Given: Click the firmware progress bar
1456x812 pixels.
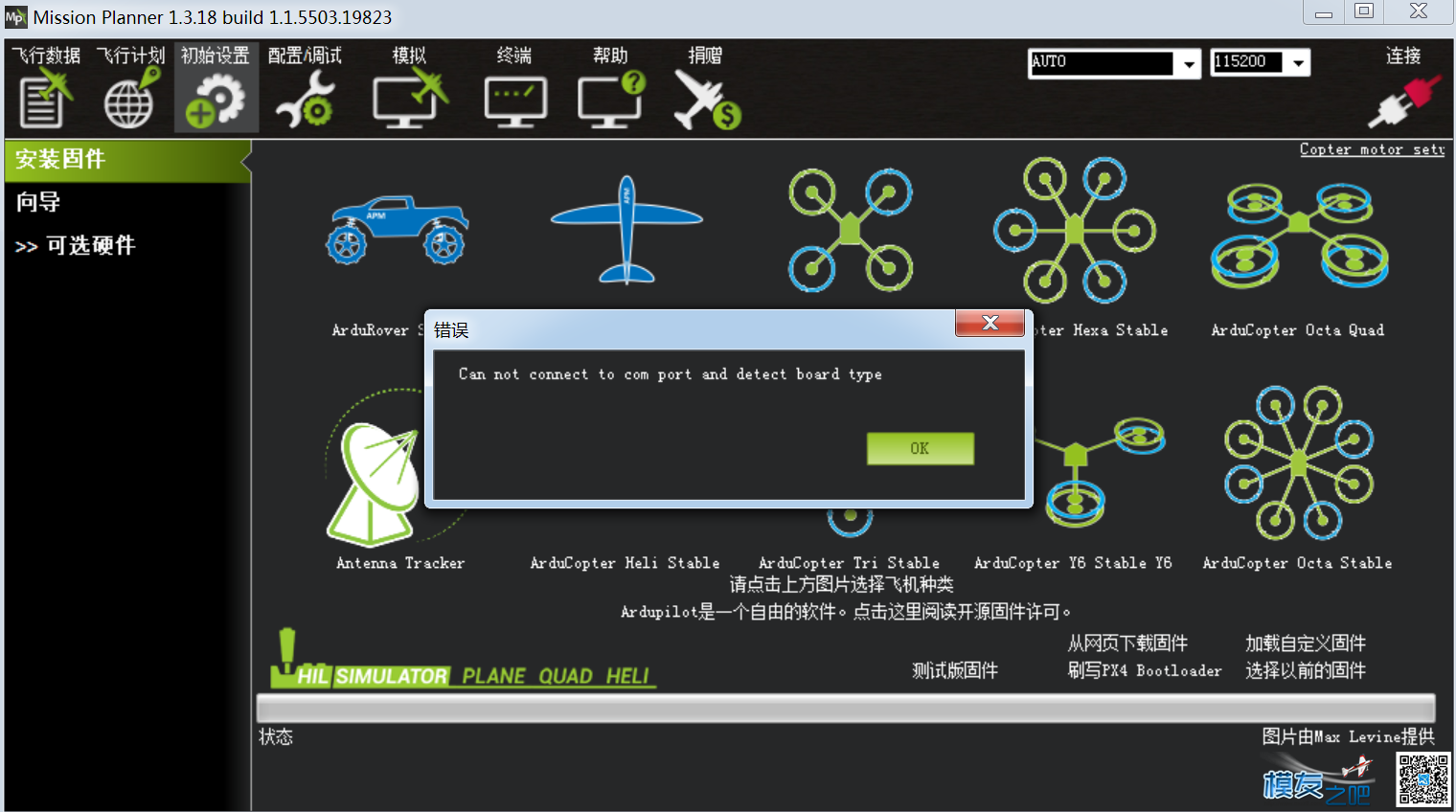Looking at the screenshot, I should 846,709.
